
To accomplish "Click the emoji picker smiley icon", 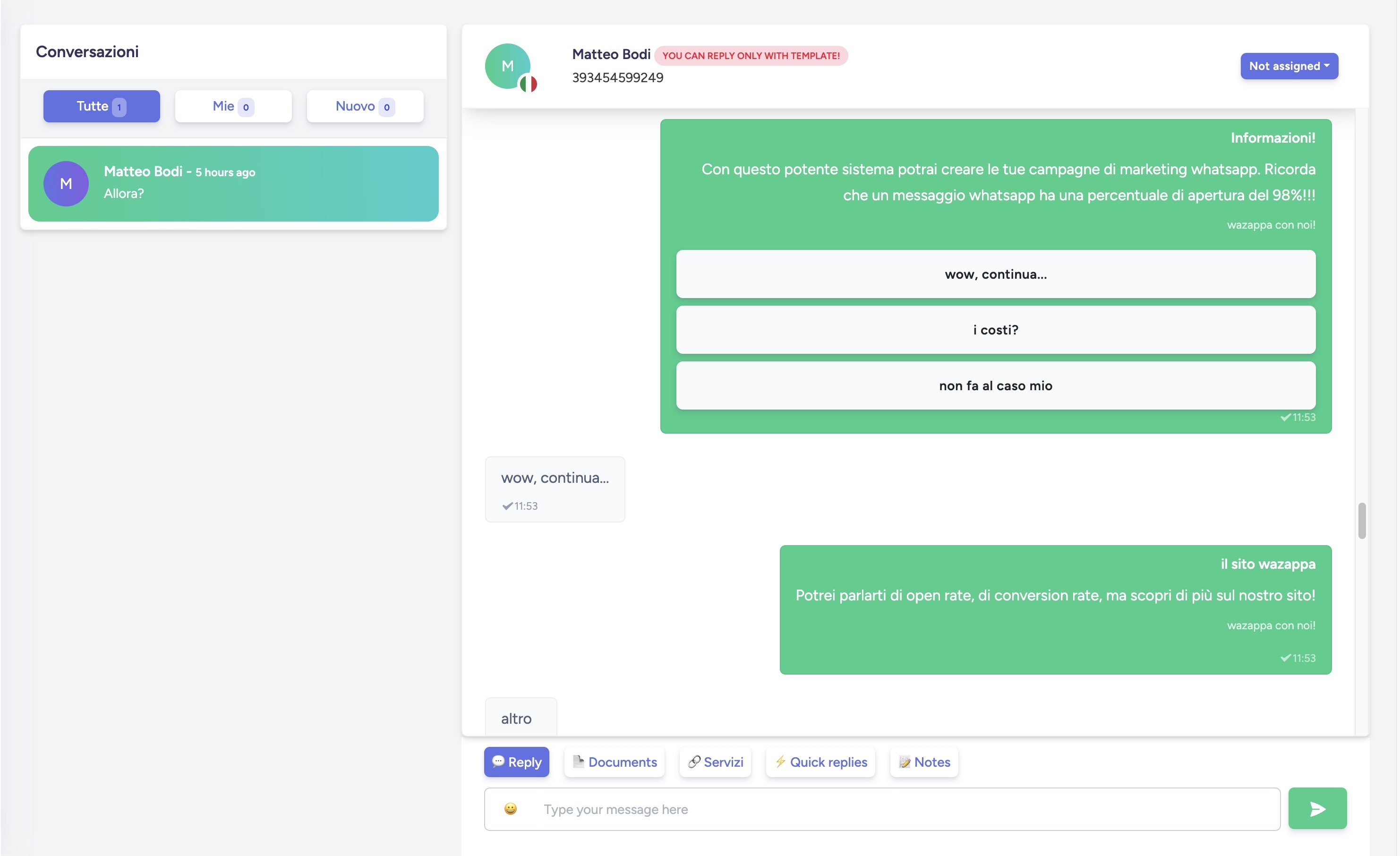I will pos(510,809).
